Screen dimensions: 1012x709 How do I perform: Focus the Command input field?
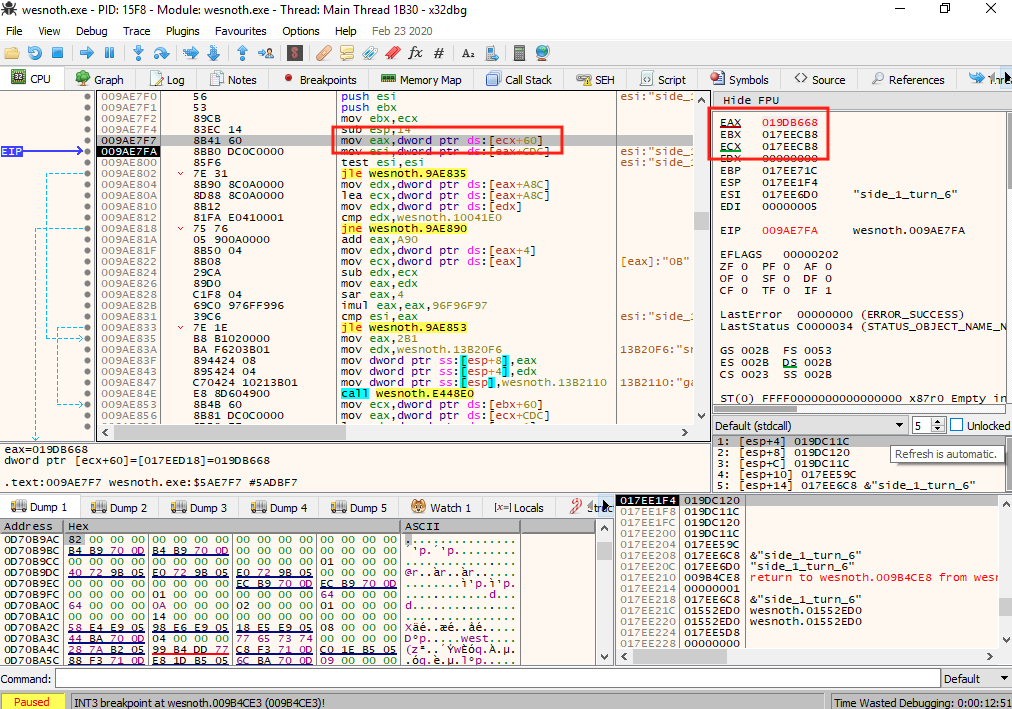(x=497, y=679)
